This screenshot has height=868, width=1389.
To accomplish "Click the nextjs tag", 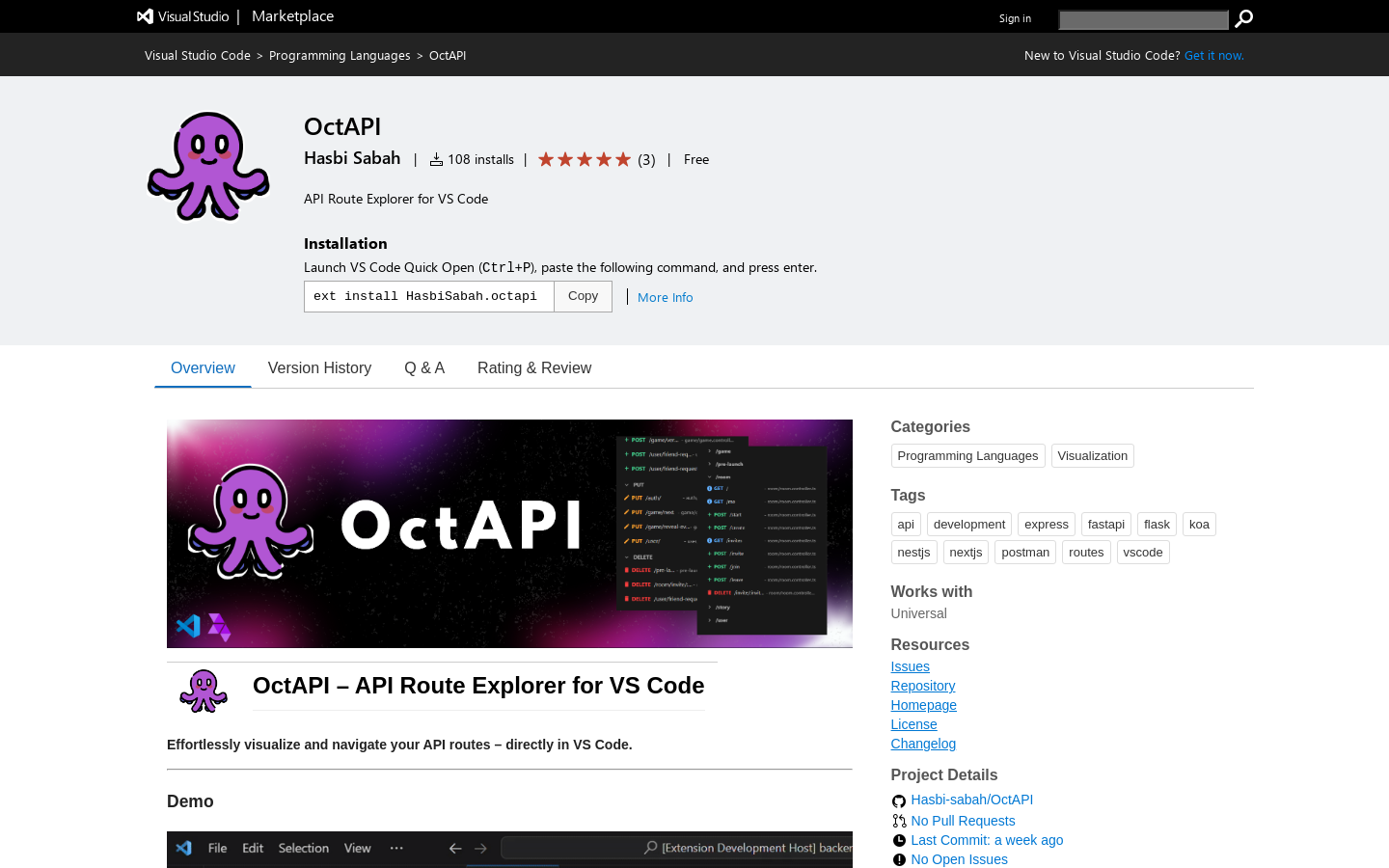I will 966,552.
